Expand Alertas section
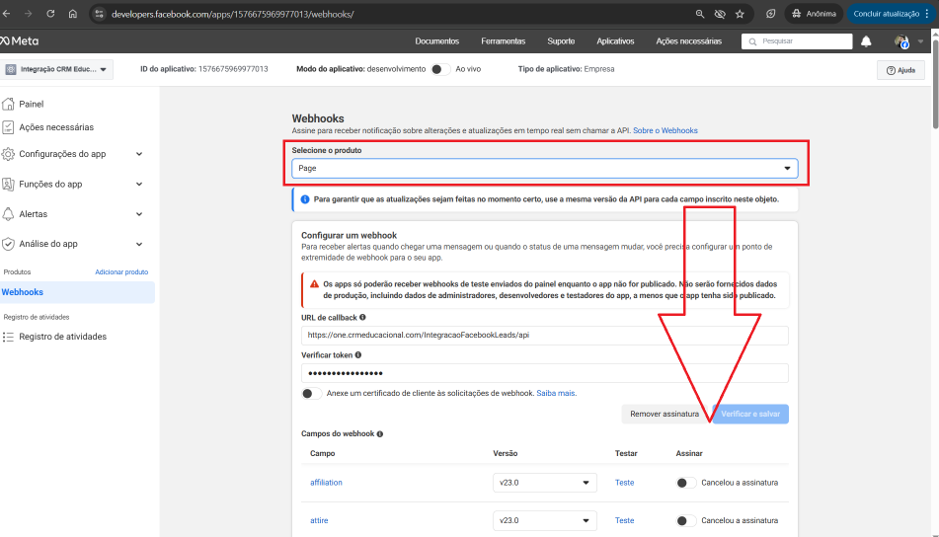939x537 pixels. point(139,214)
